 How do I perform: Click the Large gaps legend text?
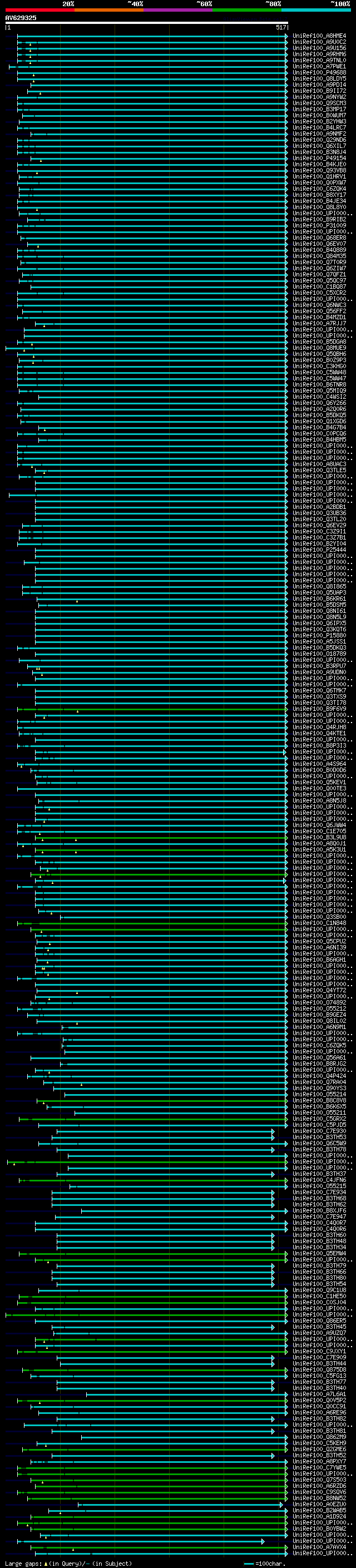point(68,1564)
